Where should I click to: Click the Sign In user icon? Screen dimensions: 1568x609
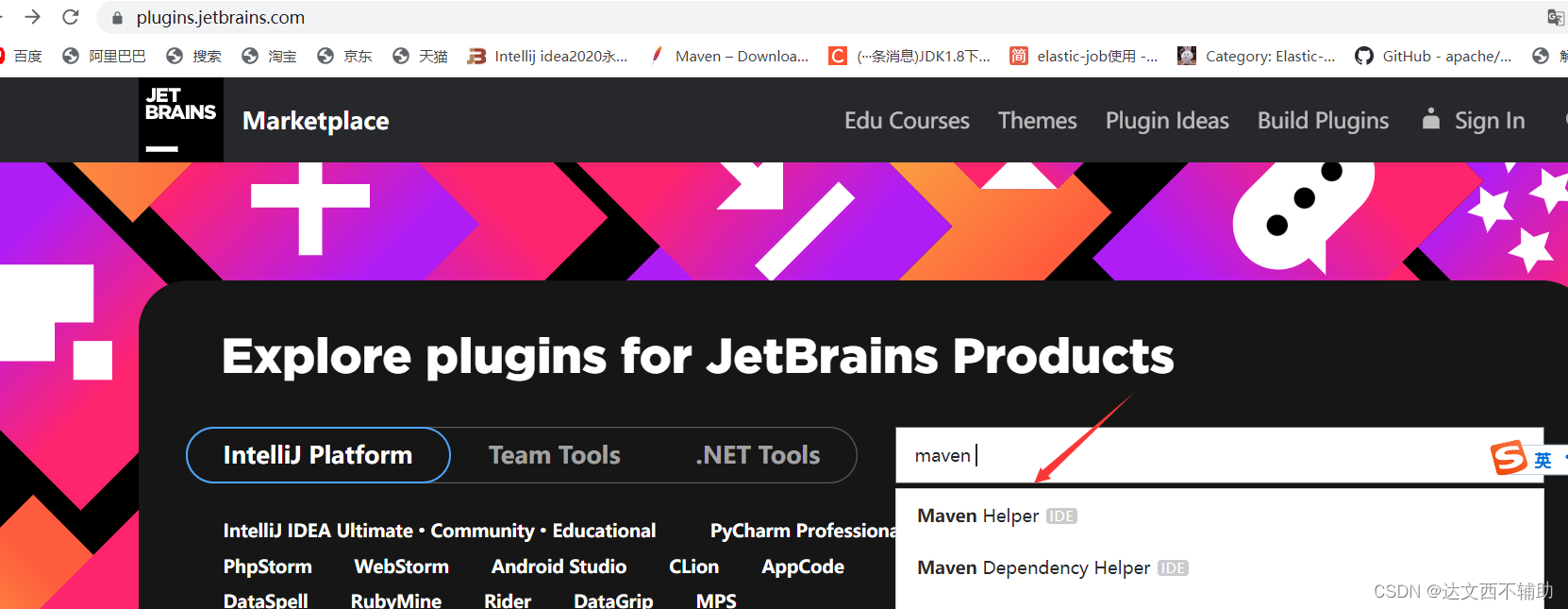pyautogui.click(x=1431, y=119)
